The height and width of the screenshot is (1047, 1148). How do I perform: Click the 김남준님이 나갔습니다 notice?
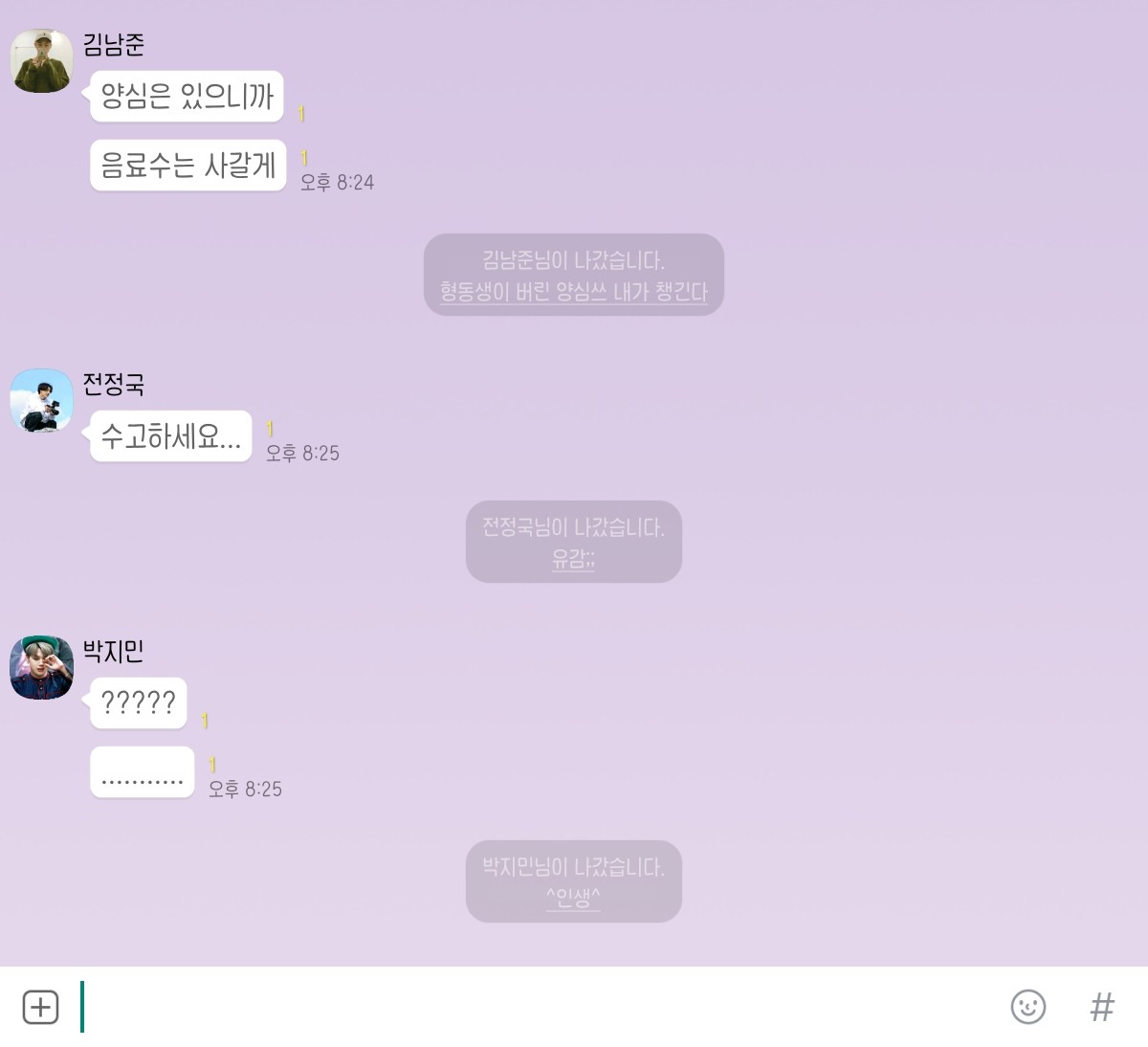pyautogui.click(x=573, y=260)
